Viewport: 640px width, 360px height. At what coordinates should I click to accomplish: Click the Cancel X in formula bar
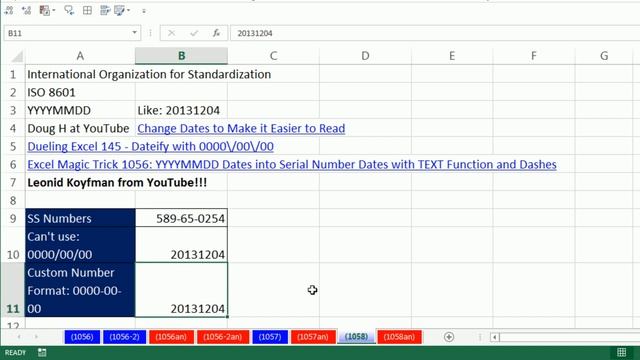tap(171, 33)
